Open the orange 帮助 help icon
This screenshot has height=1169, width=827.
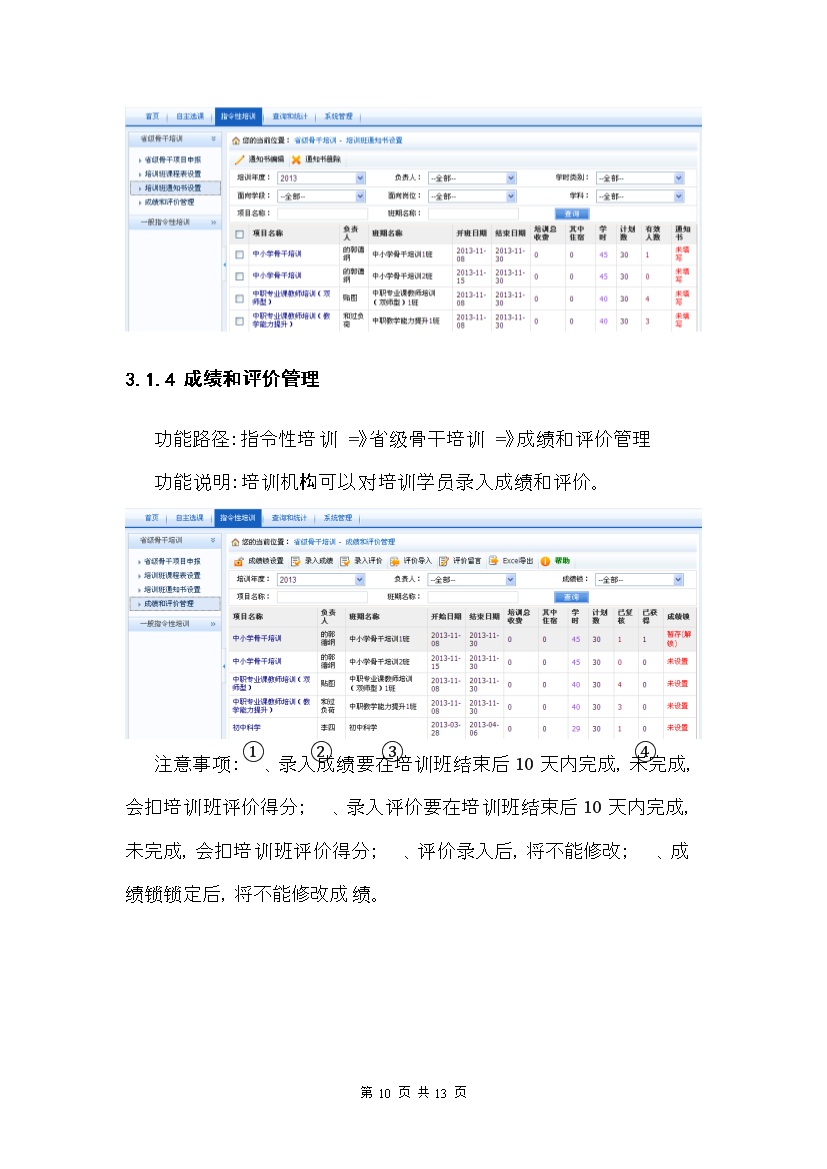click(x=545, y=561)
